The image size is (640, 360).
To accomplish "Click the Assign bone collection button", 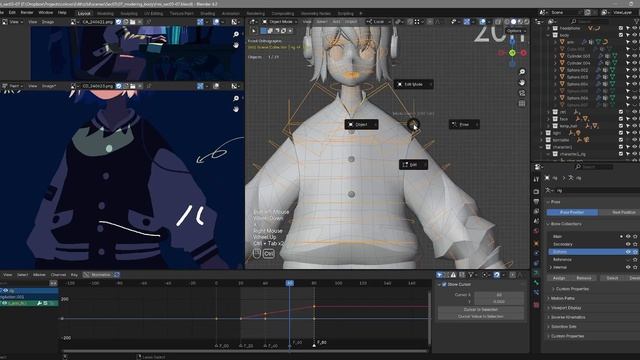I will click(x=559, y=278).
